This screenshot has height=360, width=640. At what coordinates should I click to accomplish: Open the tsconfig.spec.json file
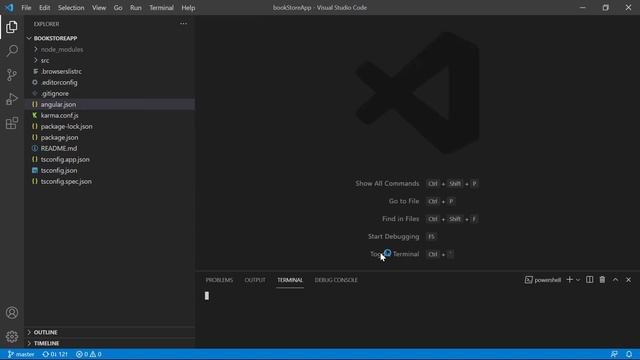[109, 181]
